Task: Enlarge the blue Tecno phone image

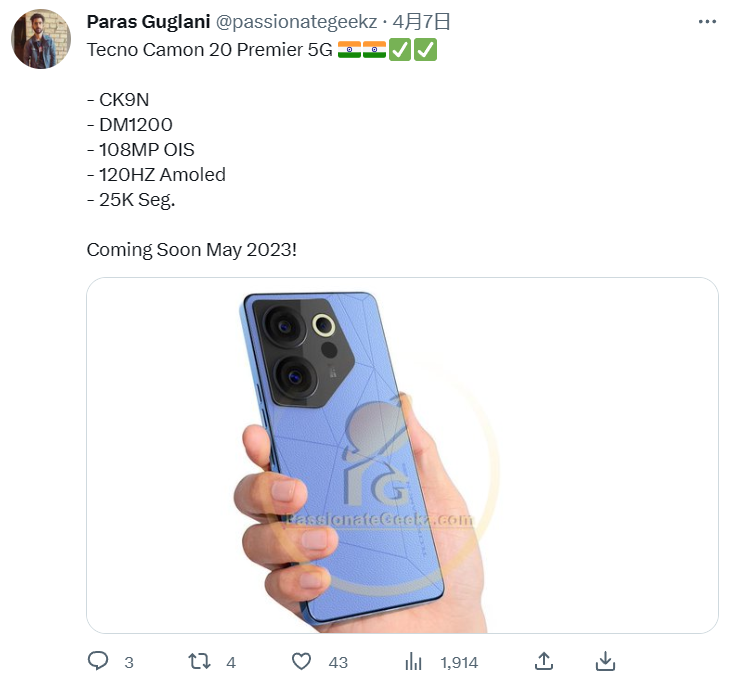Action: (402, 455)
